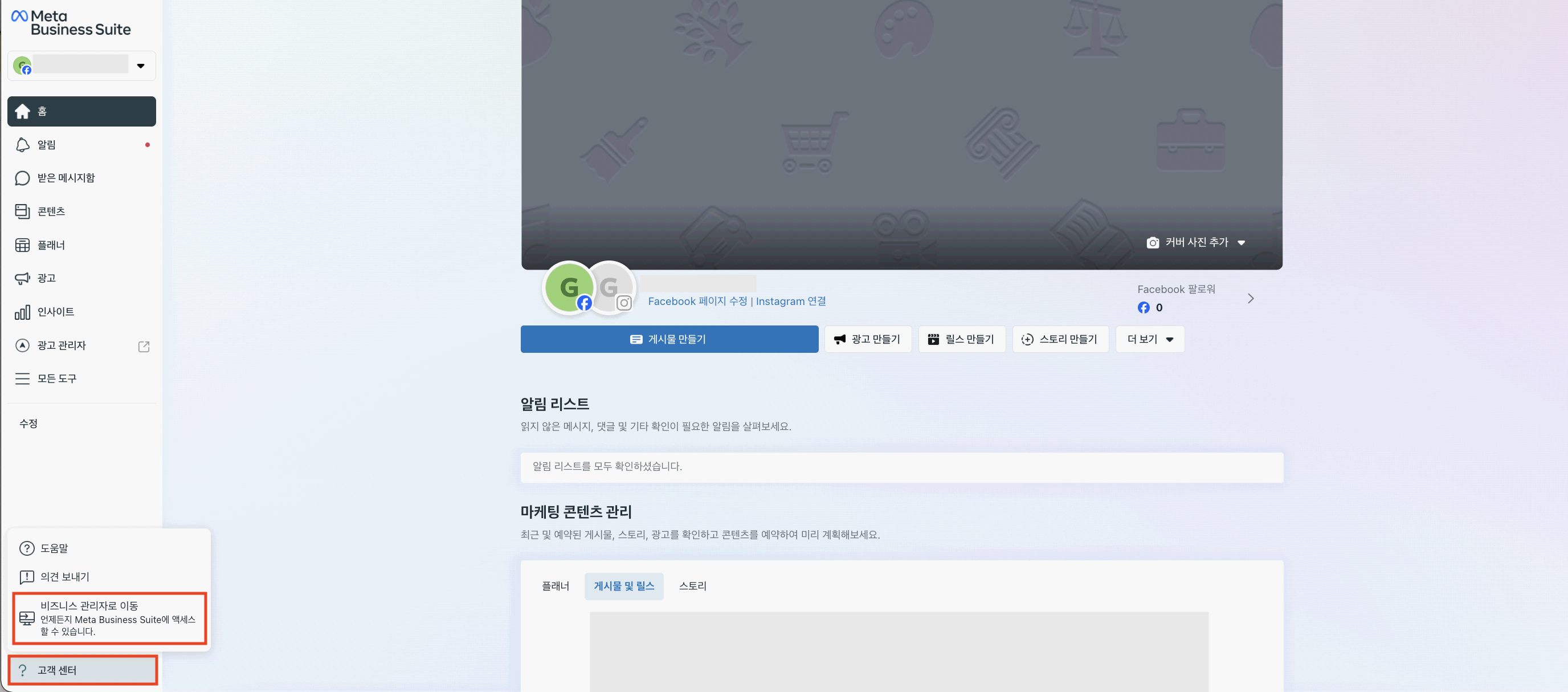The width and height of the screenshot is (1568, 692).
Task: Switch to the 플래너 tab
Action: [x=554, y=586]
